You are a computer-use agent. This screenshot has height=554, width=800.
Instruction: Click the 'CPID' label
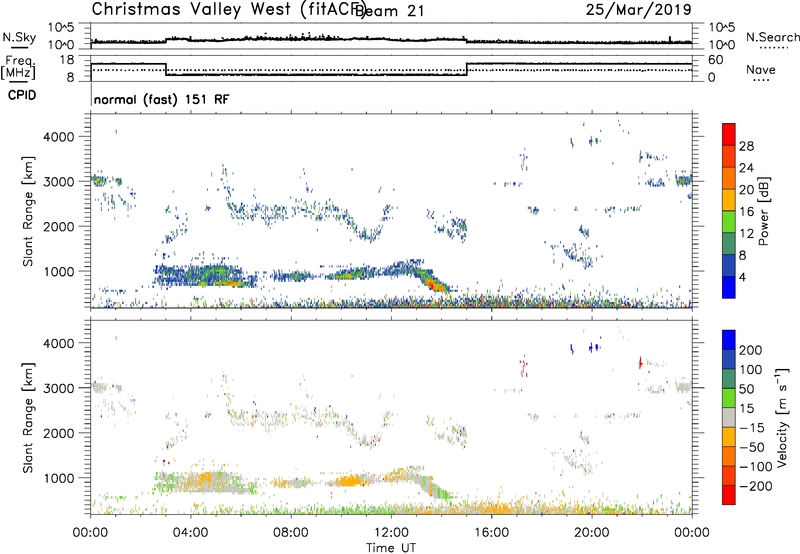22,95
